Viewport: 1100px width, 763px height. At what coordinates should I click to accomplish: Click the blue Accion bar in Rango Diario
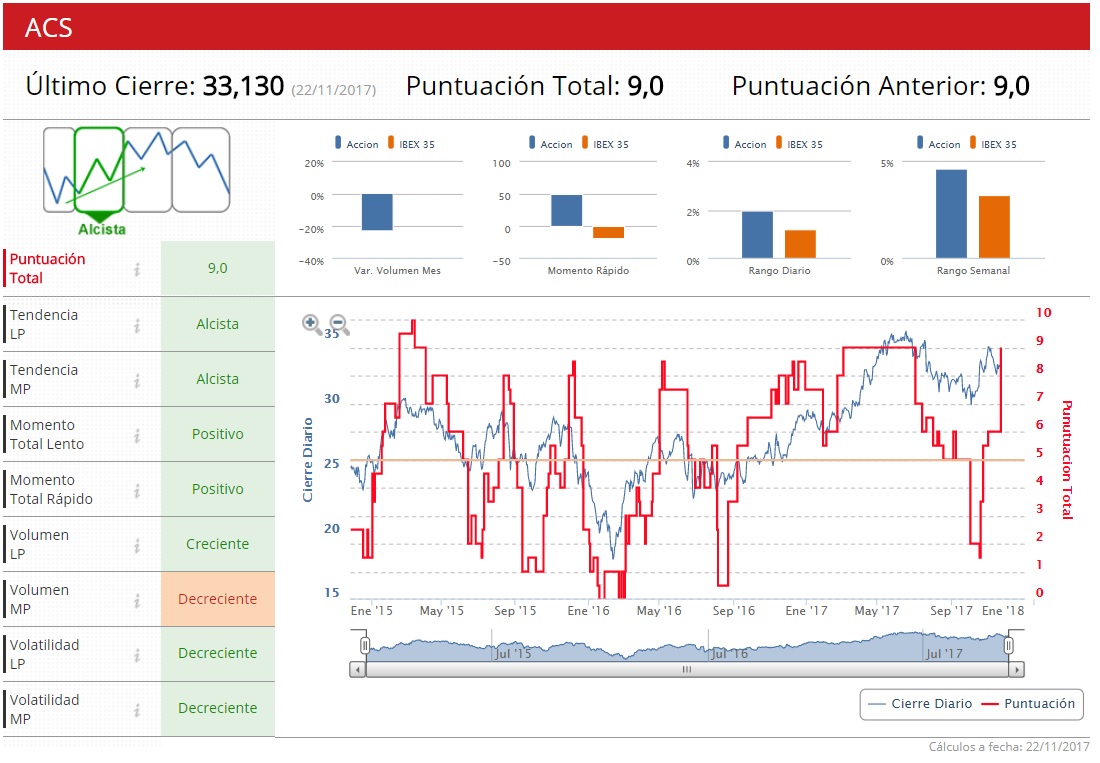point(758,235)
